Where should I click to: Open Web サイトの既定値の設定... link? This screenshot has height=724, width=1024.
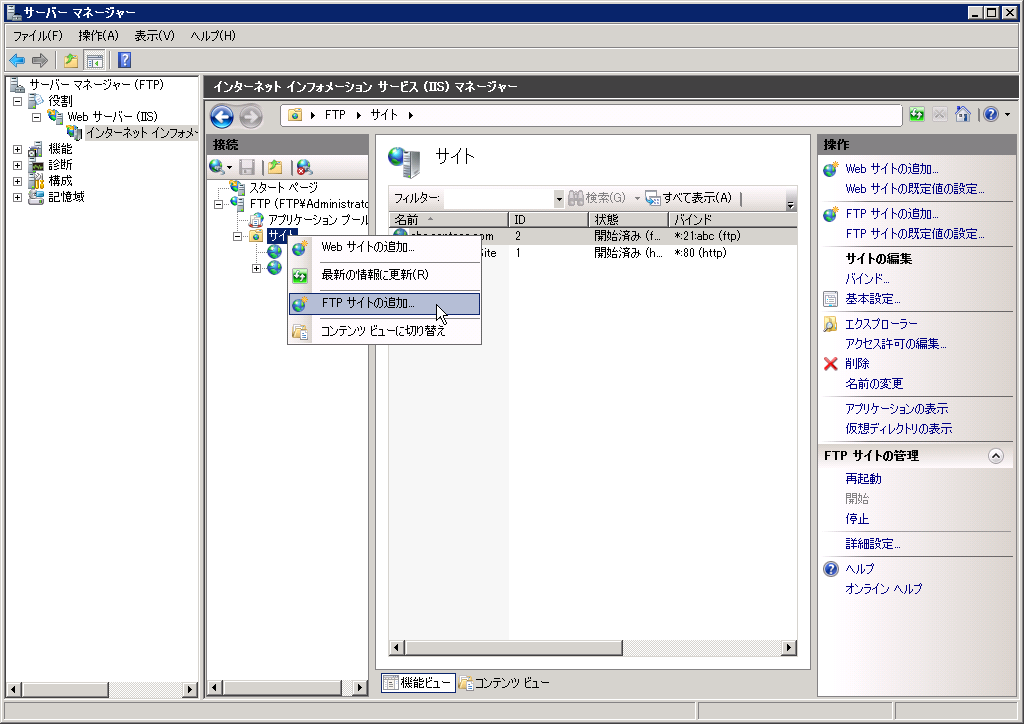914,189
